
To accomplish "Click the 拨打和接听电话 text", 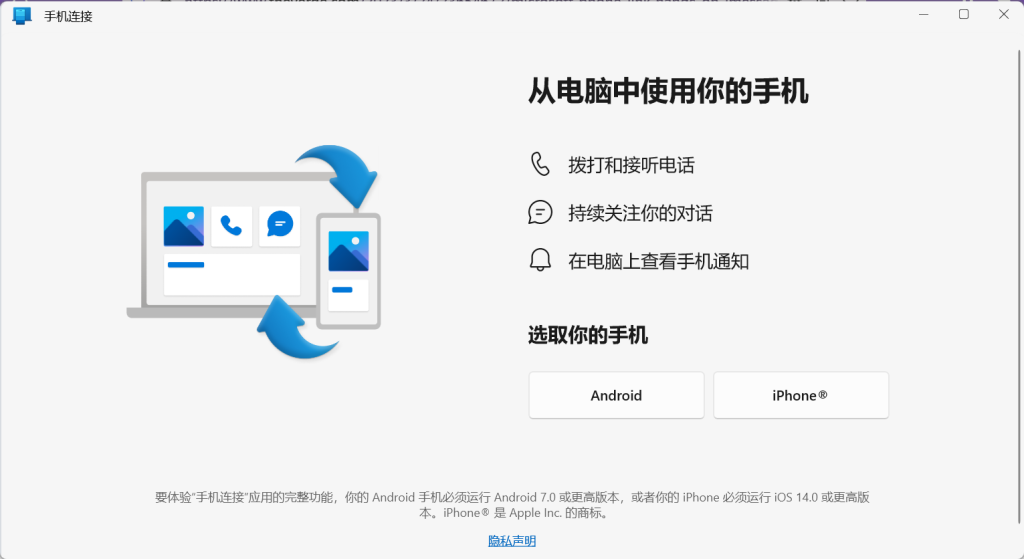I will pyautogui.click(x=632, y=165).
